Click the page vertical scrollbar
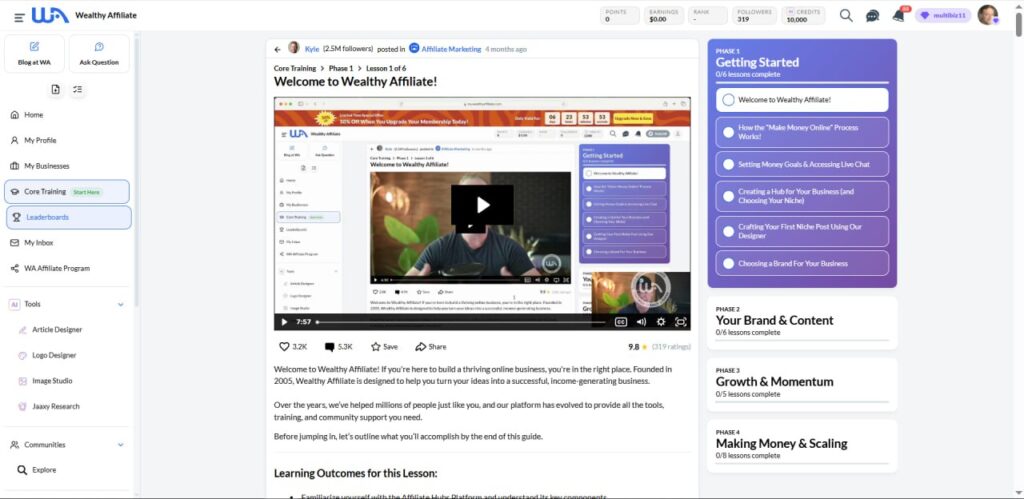 coord(1019,23)
